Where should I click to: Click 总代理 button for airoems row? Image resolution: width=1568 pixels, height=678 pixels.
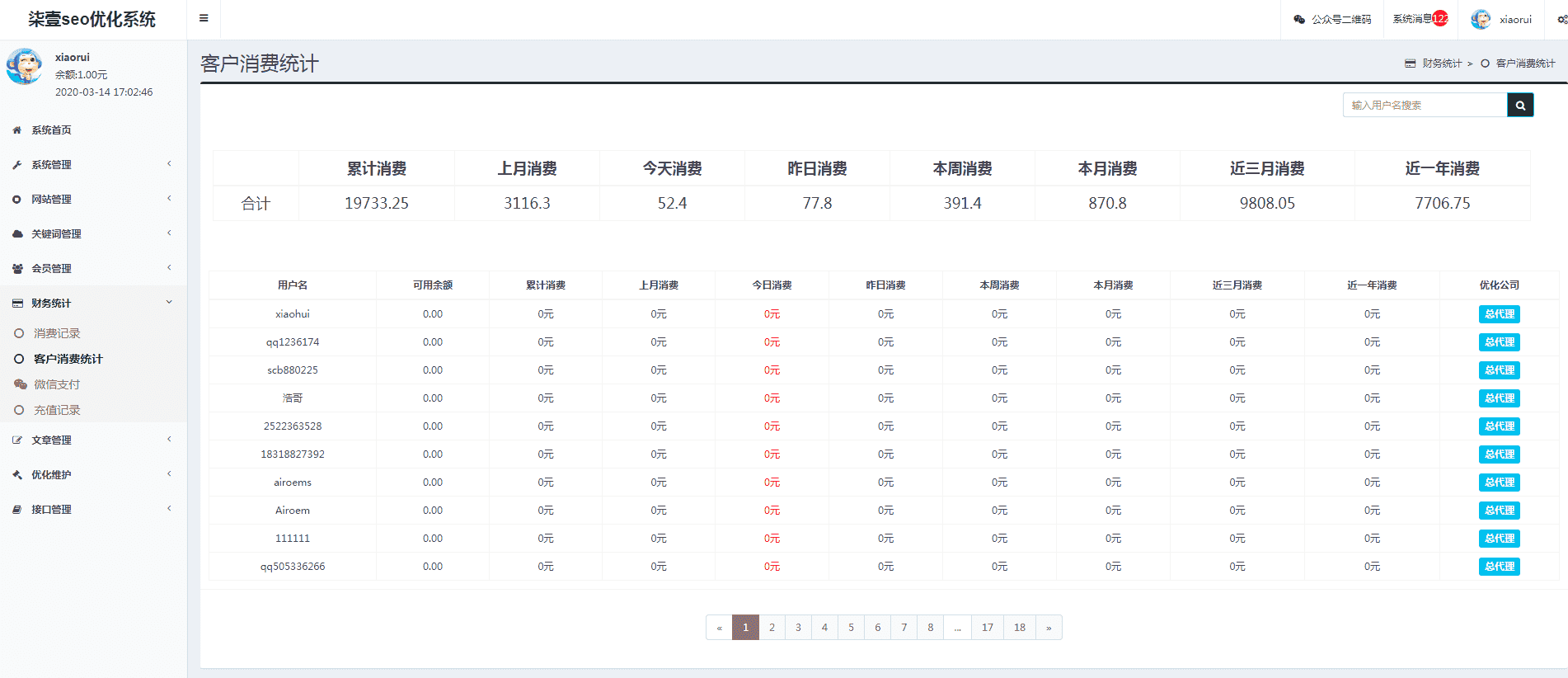[1499, 483]
